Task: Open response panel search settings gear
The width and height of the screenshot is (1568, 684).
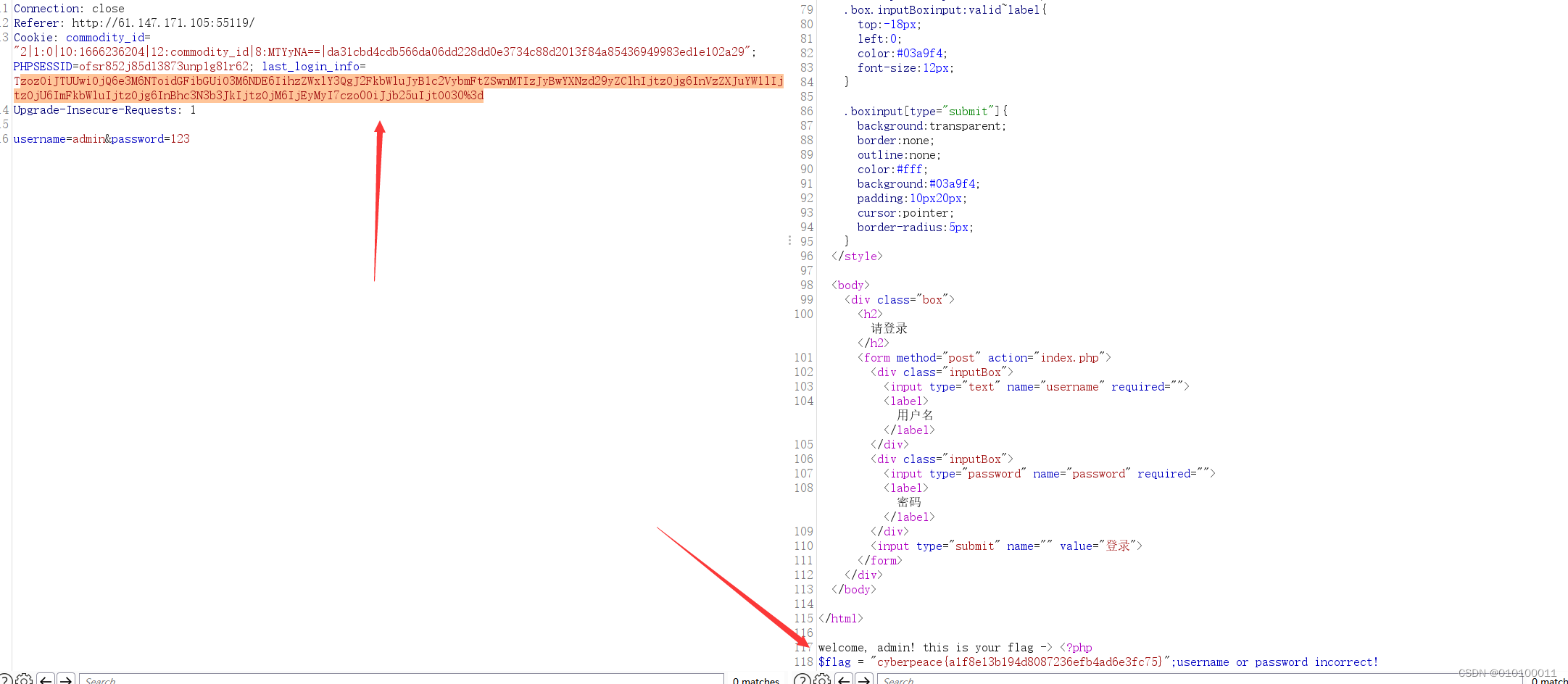Action: [x=822, y=680]
